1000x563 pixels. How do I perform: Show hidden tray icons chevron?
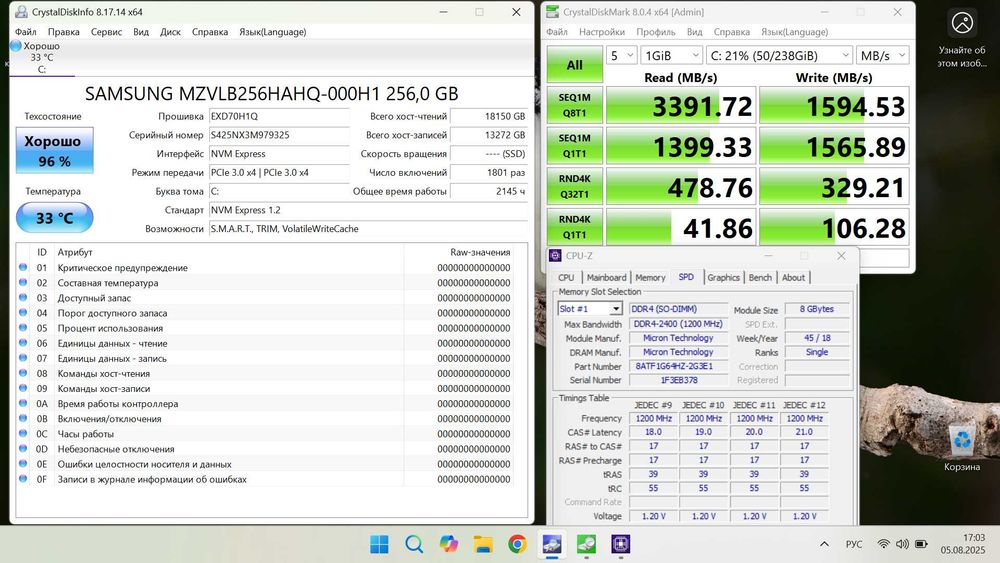coord(824,544)
